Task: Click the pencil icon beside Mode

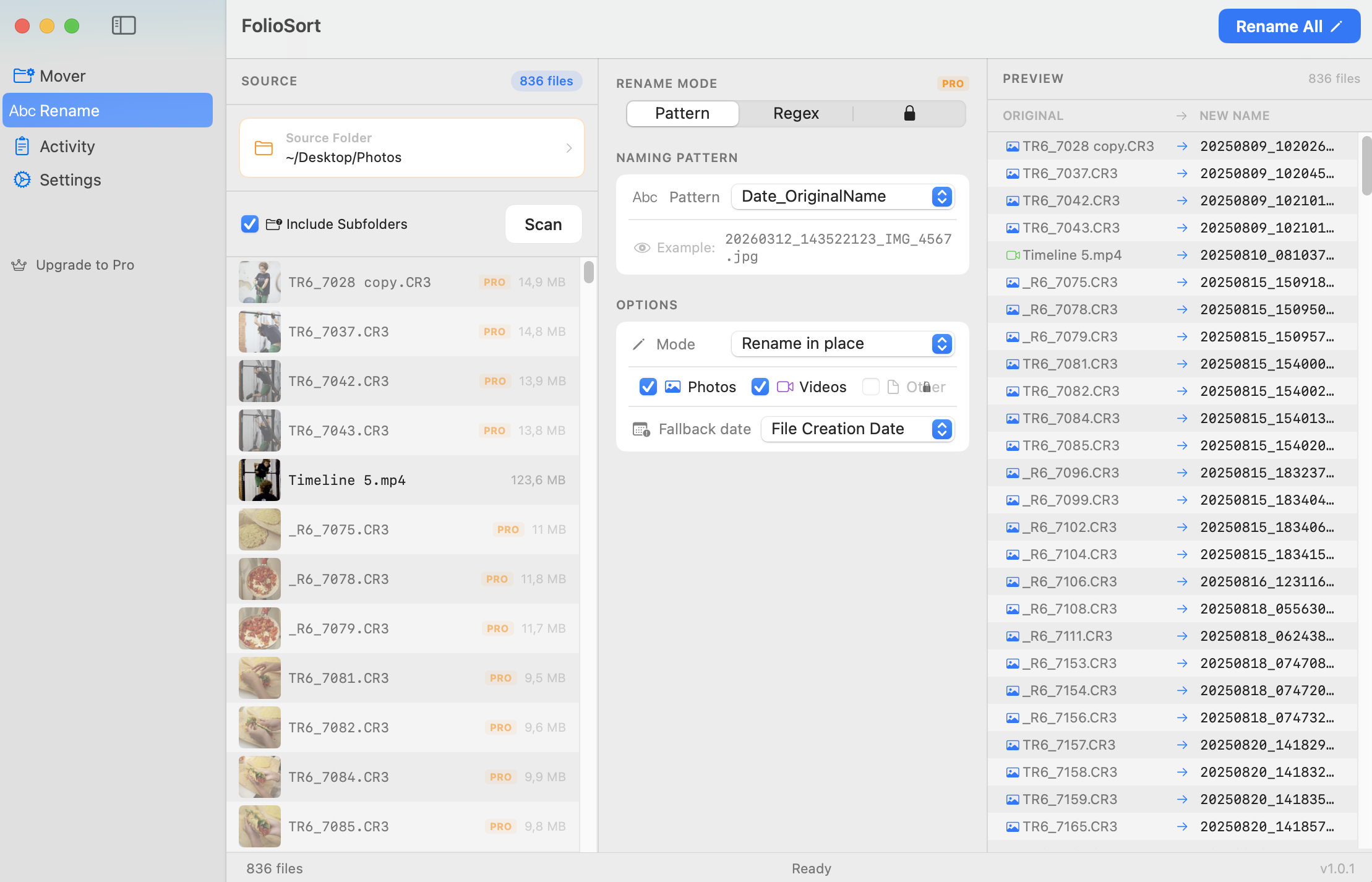Action: [639, 344]
